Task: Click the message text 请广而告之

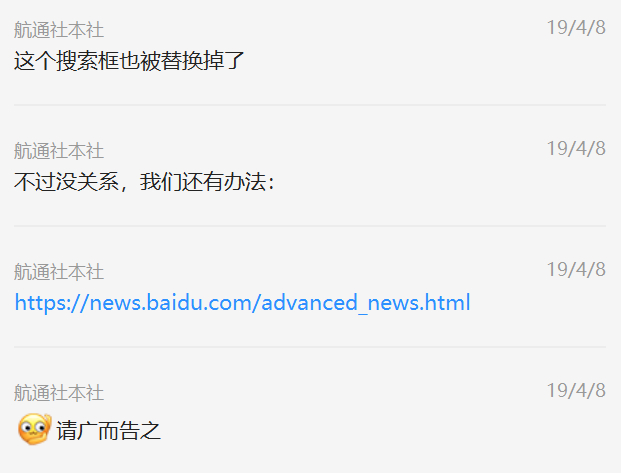Action: pos(109,431)
